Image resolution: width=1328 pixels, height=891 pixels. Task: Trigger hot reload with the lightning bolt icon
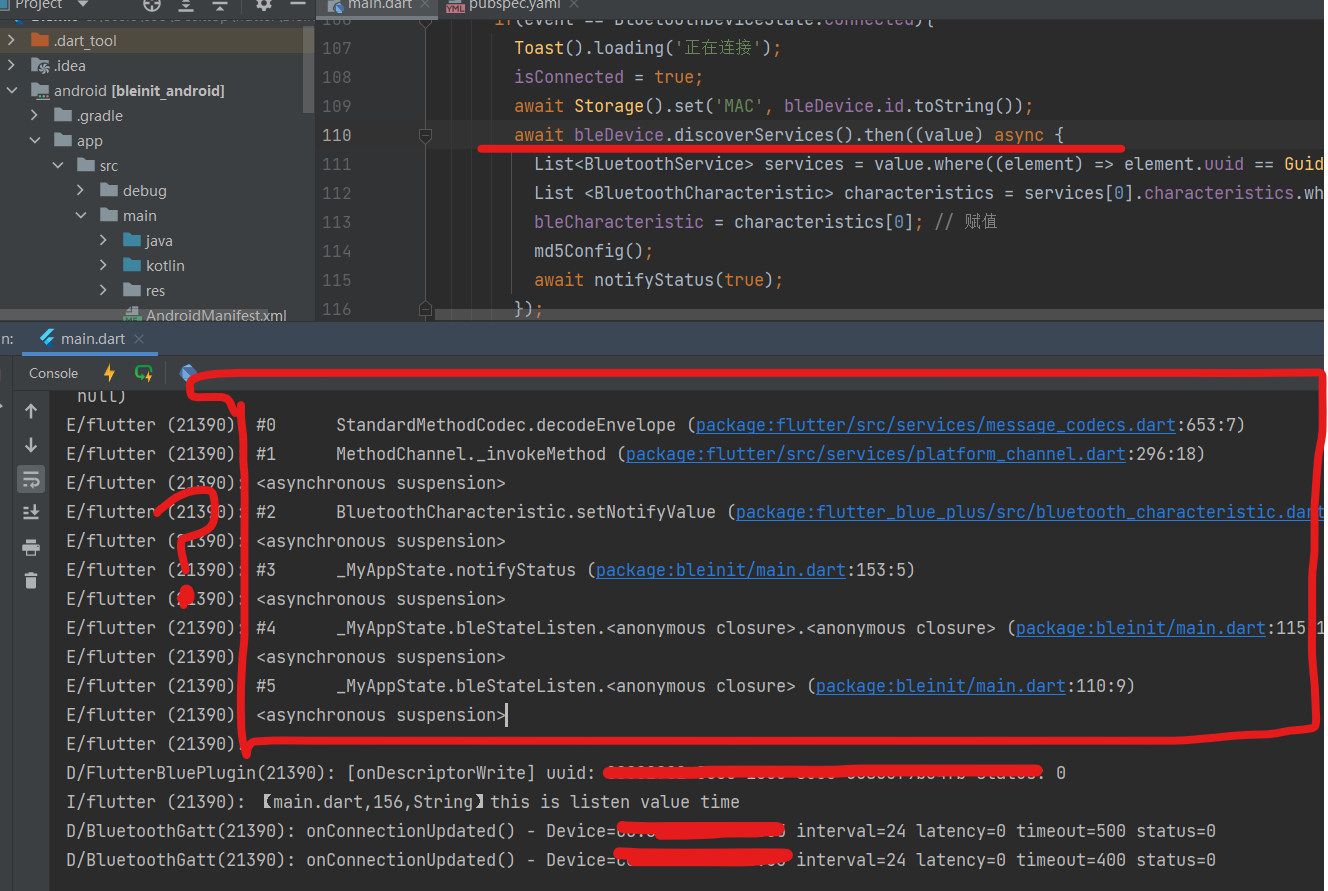[x=108, y=372]
